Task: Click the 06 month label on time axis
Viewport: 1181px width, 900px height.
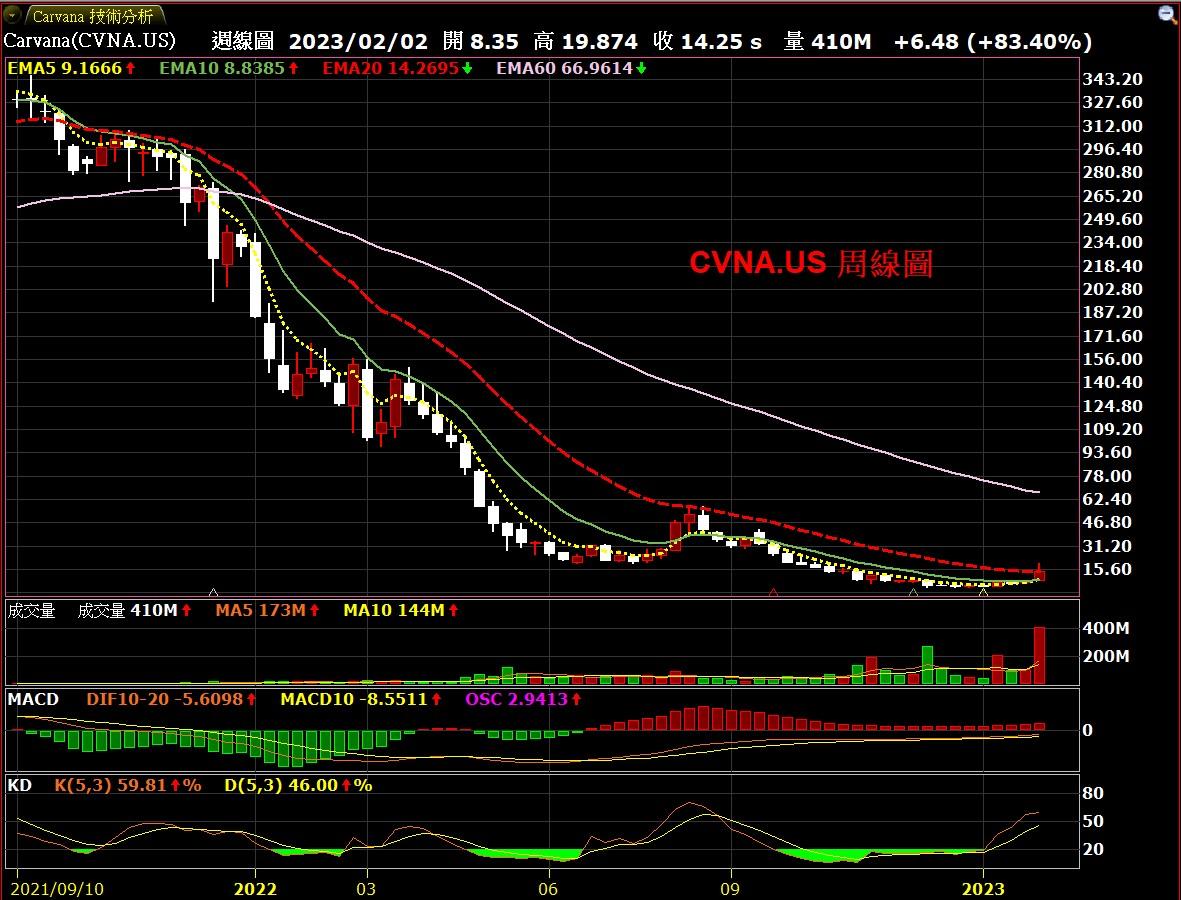Action: point(548,889)
